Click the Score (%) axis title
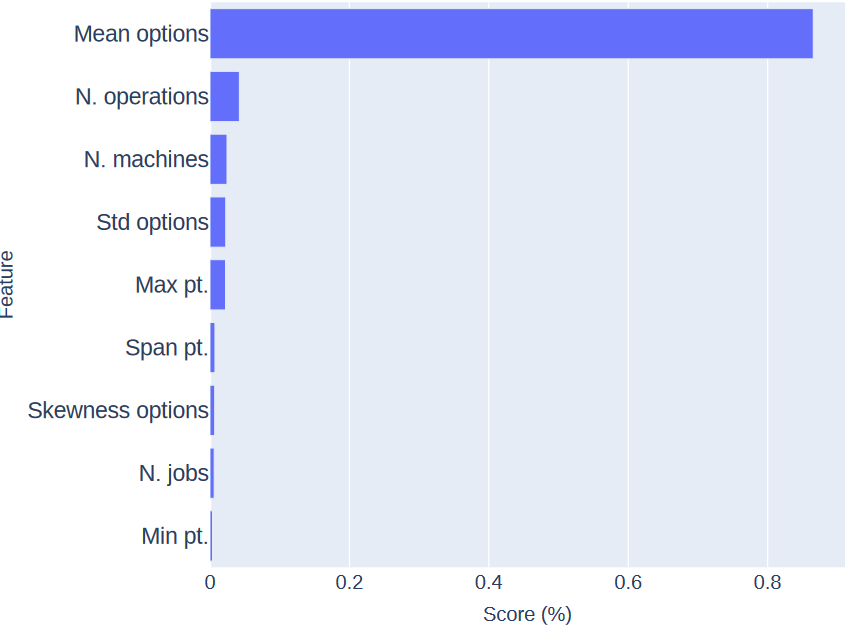Image resolution: width=845 pixels, height=625 pixels. pos(527,614)
